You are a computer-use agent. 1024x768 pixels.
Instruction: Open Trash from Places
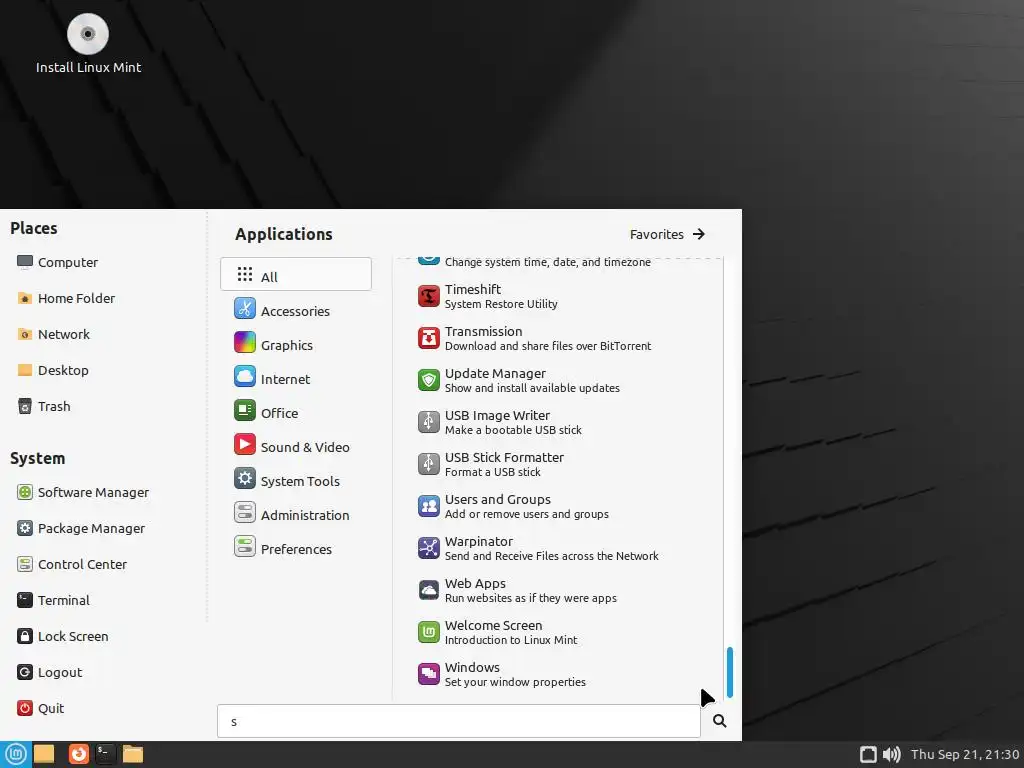[44, 406]
